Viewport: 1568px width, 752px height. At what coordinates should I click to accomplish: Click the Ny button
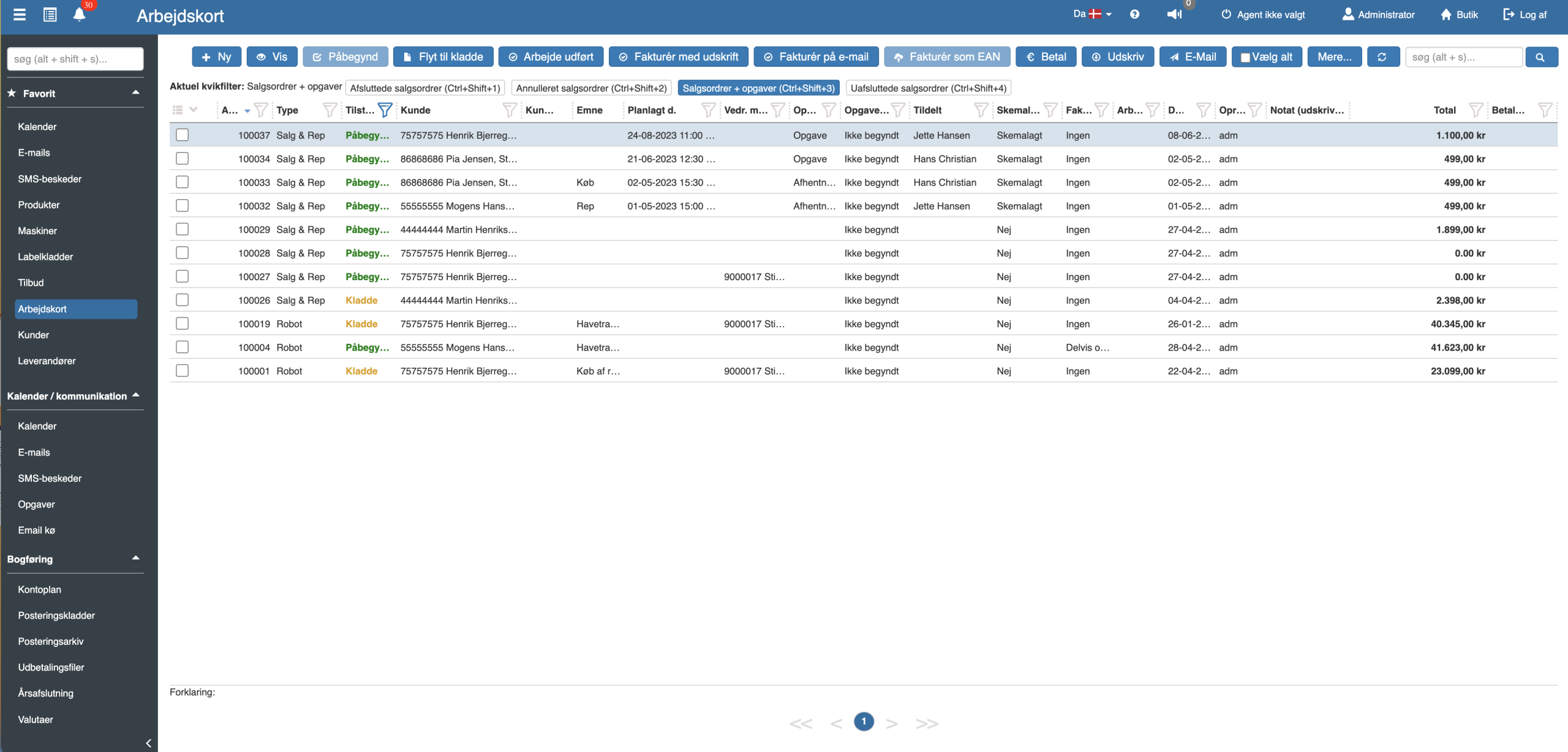point(217,57)
